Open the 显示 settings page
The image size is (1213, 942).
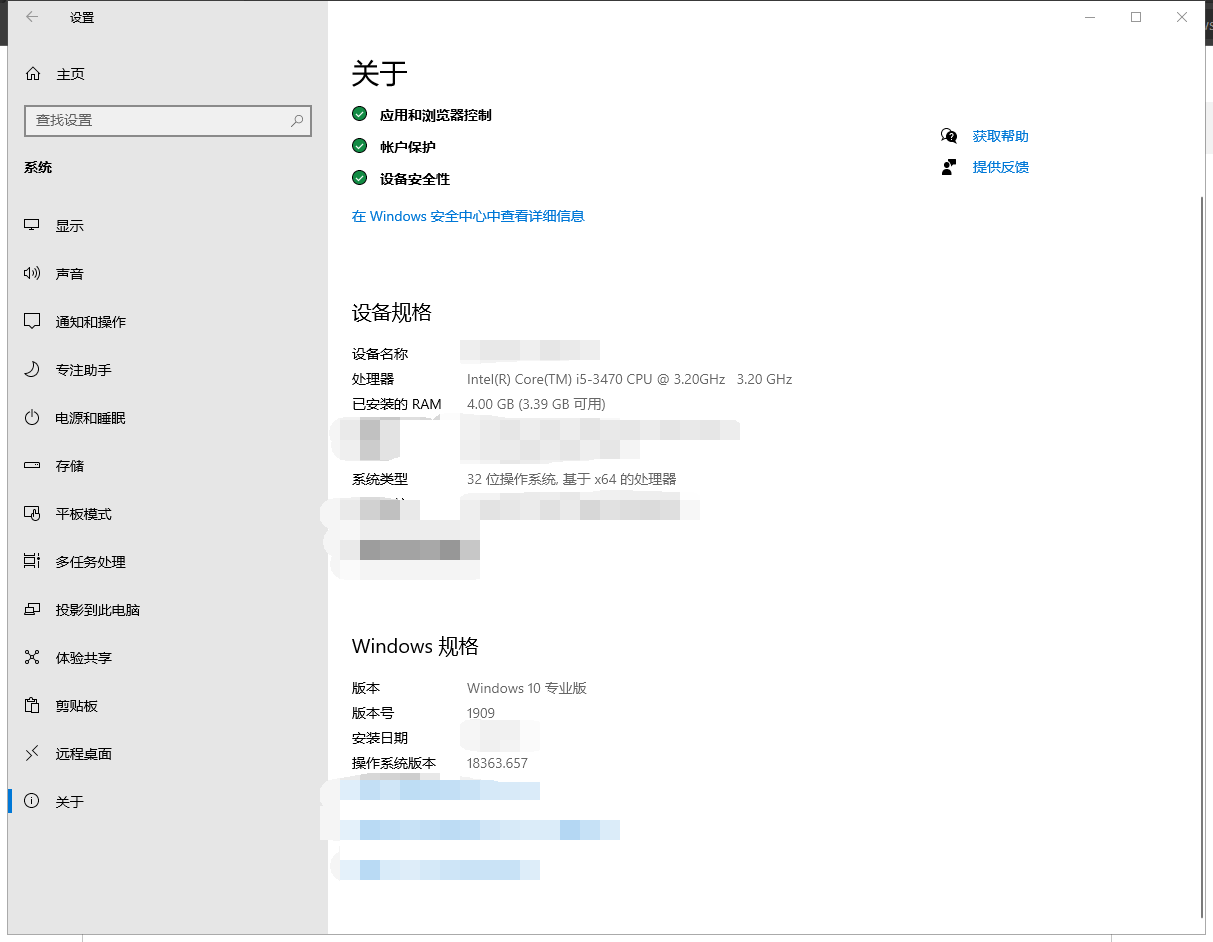[168, 226]
